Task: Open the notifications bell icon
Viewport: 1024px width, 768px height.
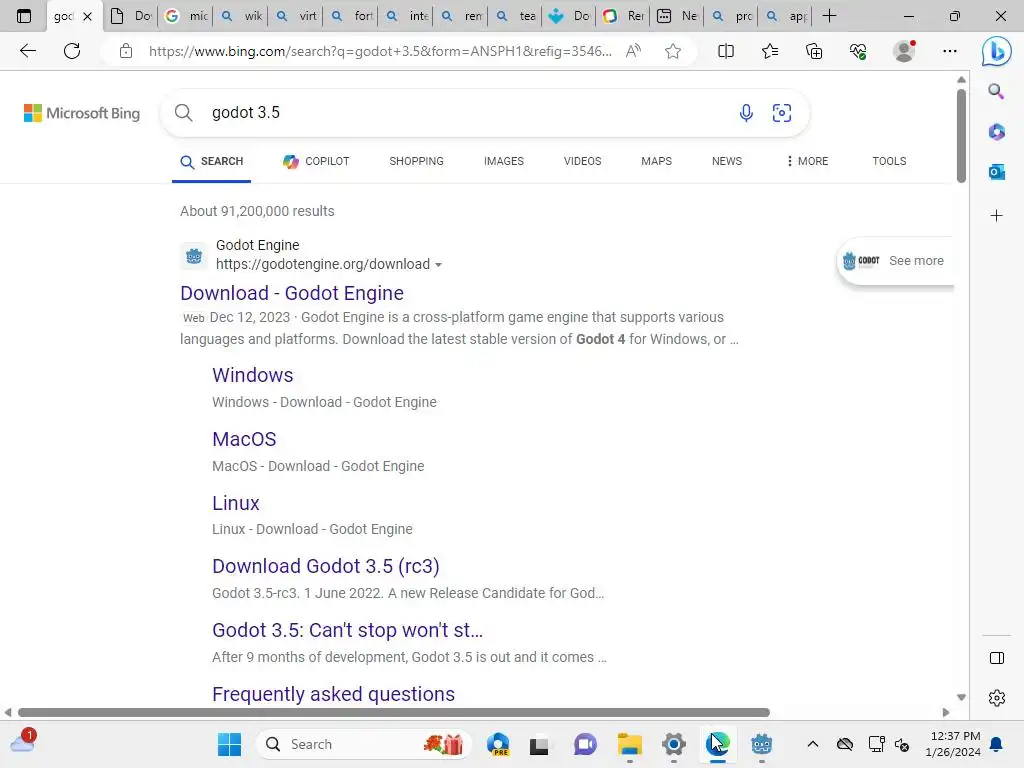Action: click(x=997, y=744)
